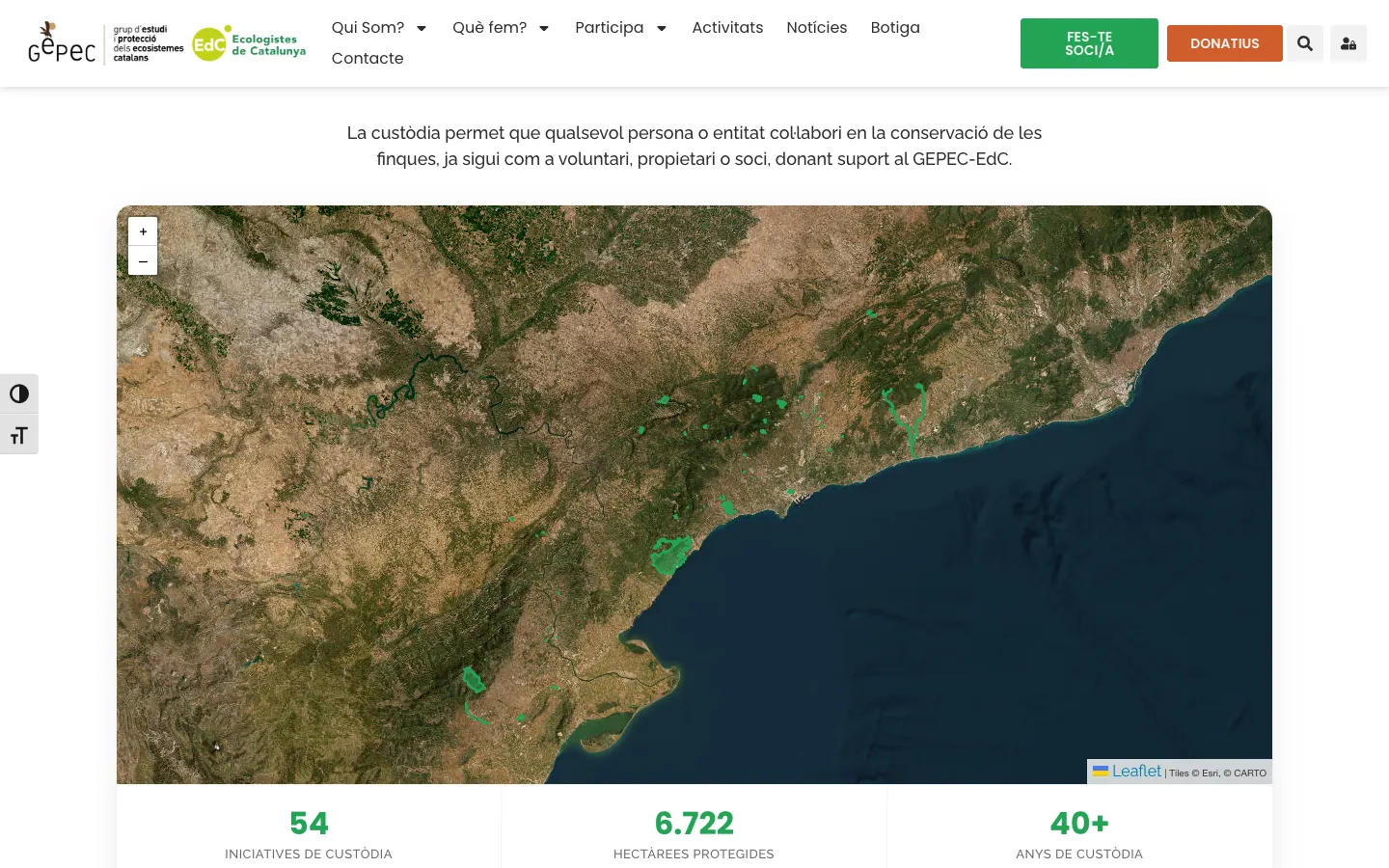Click the Qui Som? menu label
The width and height of the screenshot is (1389, 868).
pos(368,28)
